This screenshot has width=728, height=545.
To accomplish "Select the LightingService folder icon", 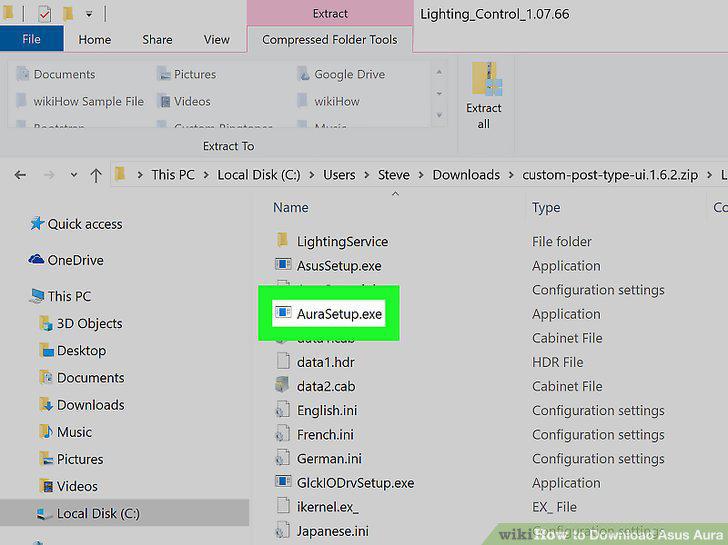I will point(282,240).
